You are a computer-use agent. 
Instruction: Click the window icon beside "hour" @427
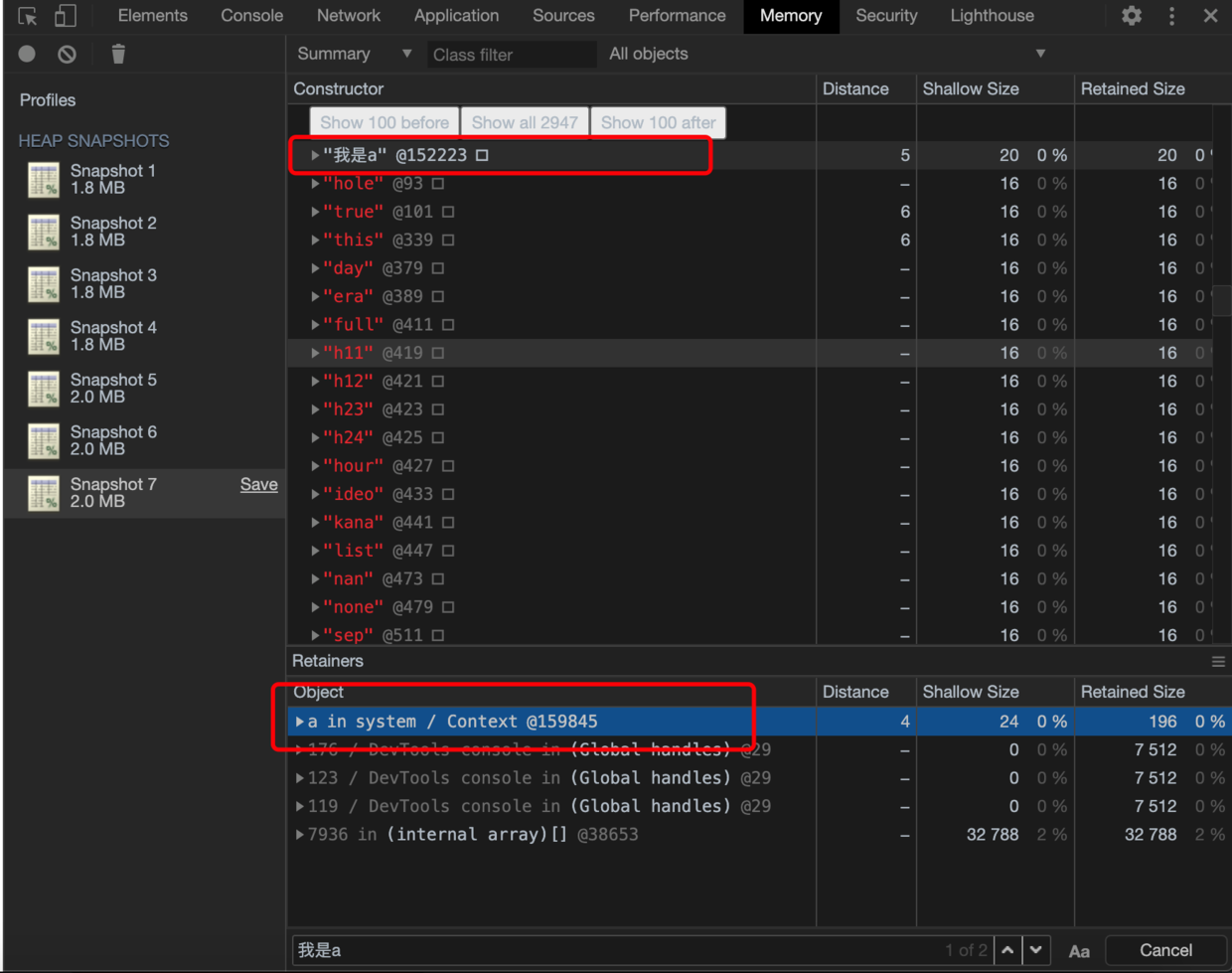448,466
